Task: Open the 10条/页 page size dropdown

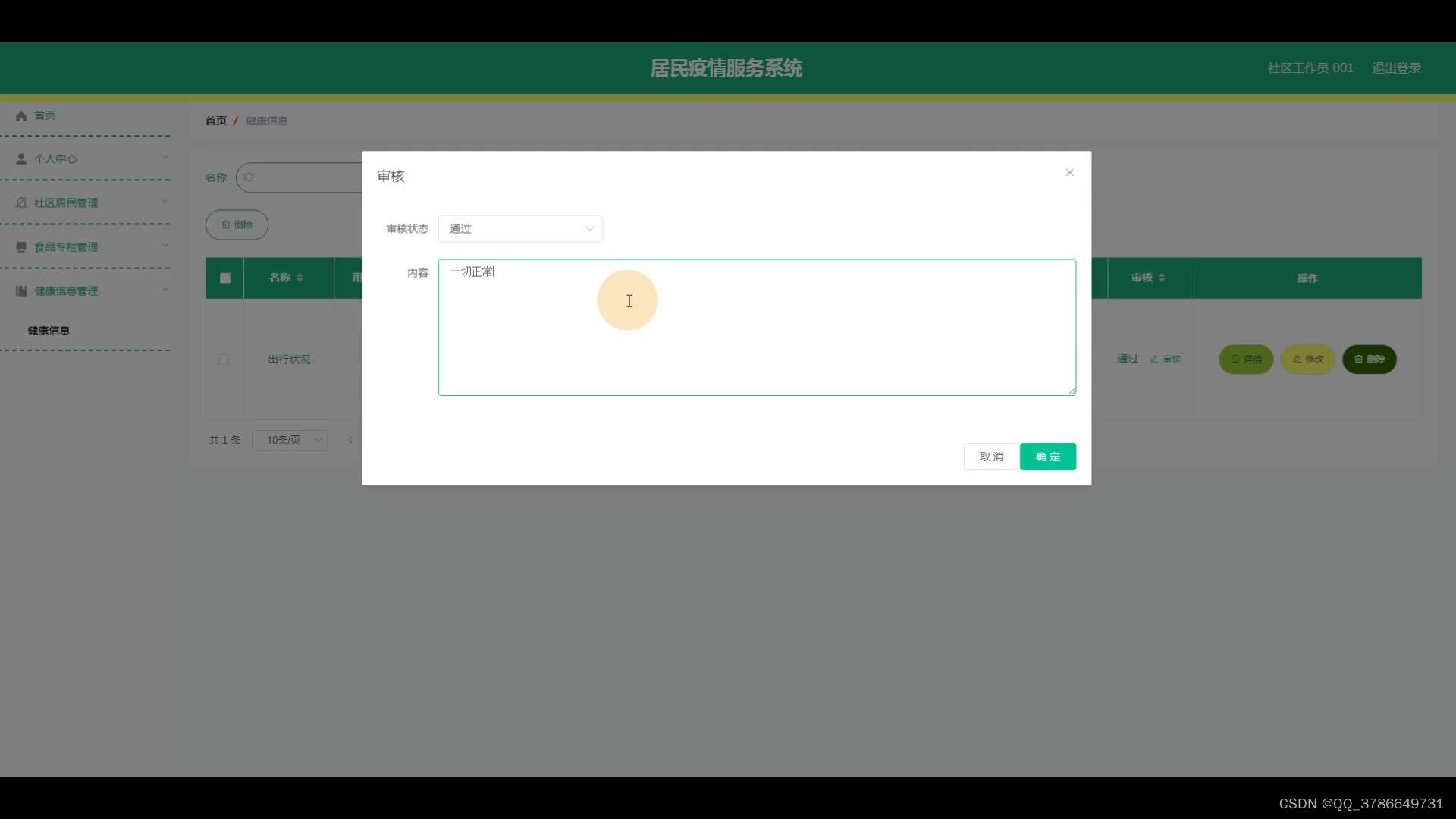Action: click(290, 440)
